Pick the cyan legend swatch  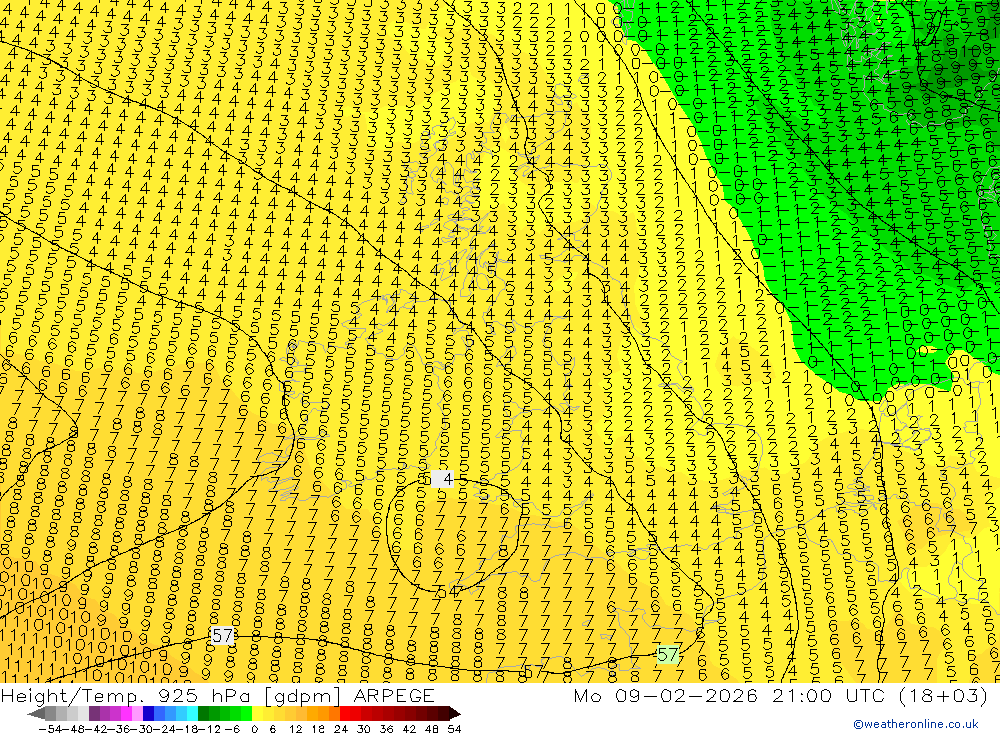192,713
